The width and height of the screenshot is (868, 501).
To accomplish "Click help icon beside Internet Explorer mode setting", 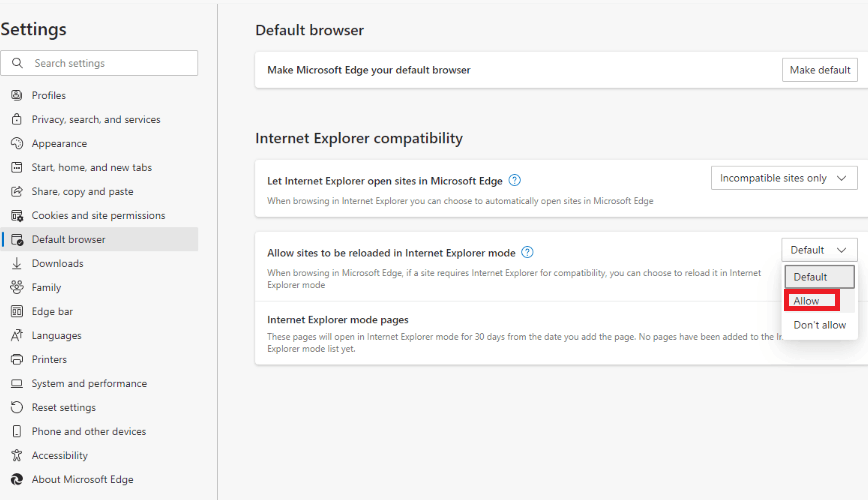I will (528, 253).
